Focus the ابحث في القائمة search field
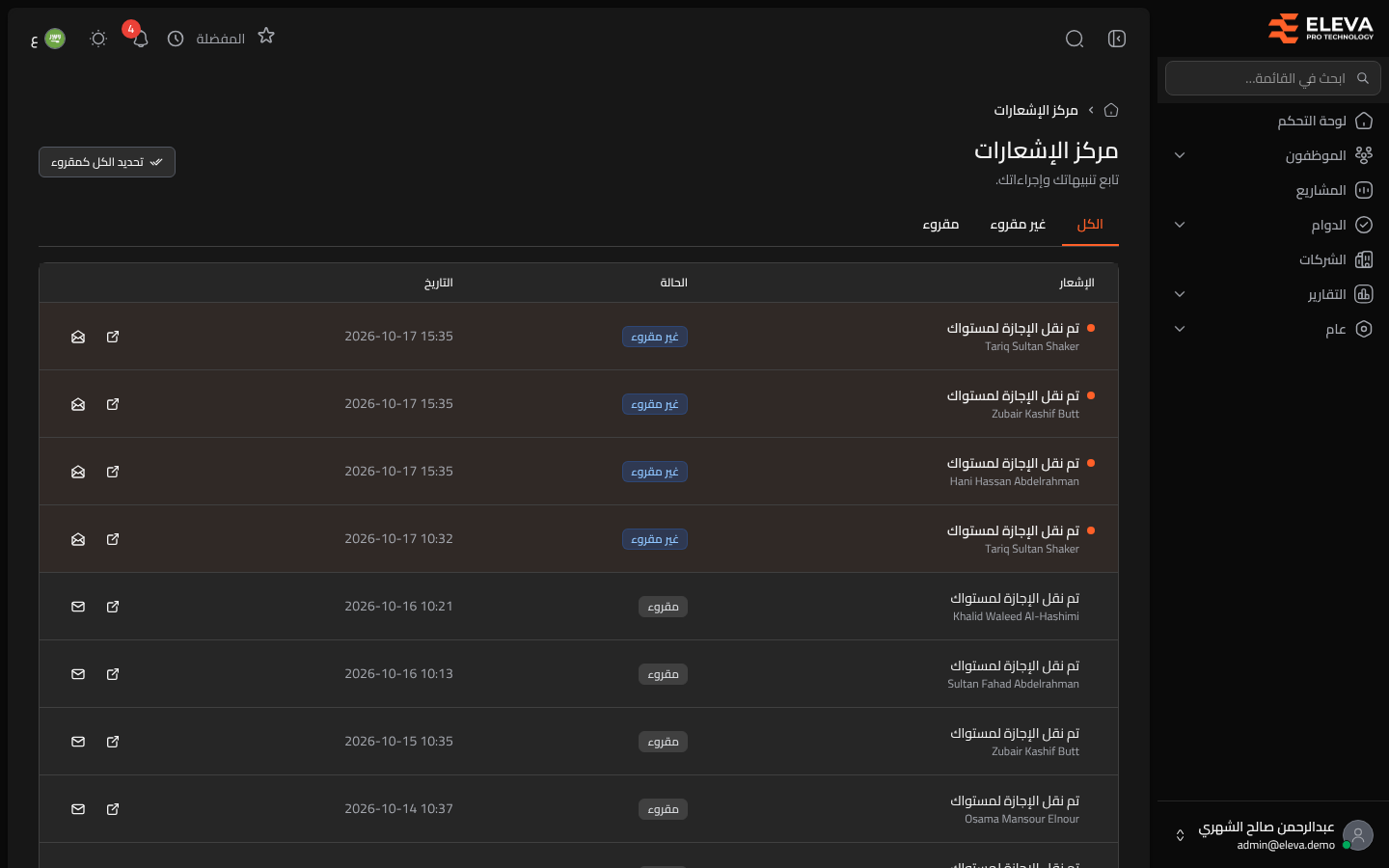Screen dimensions: 1389x868 (x=1273, y=78)
